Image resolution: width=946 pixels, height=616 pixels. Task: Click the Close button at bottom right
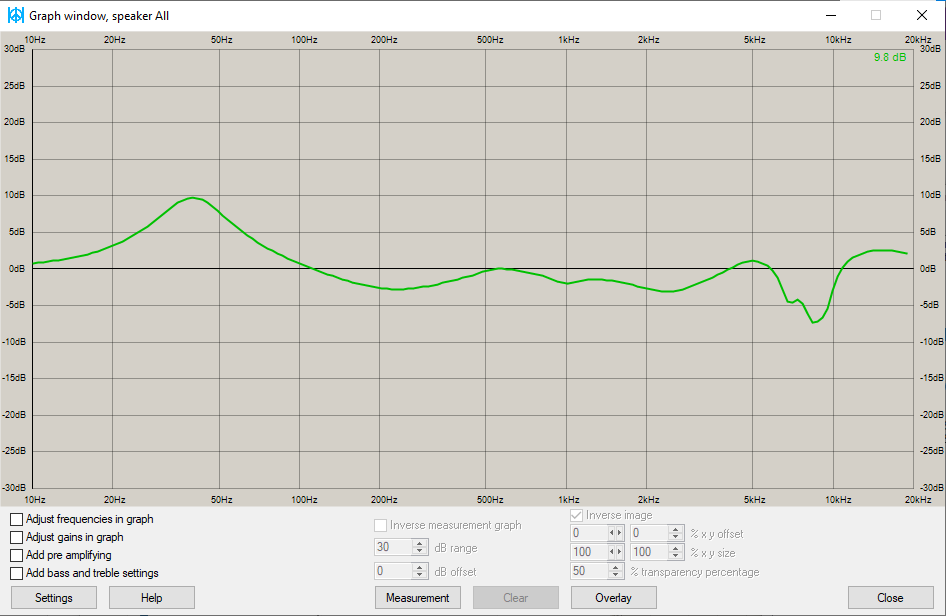[x=890, y=598]
